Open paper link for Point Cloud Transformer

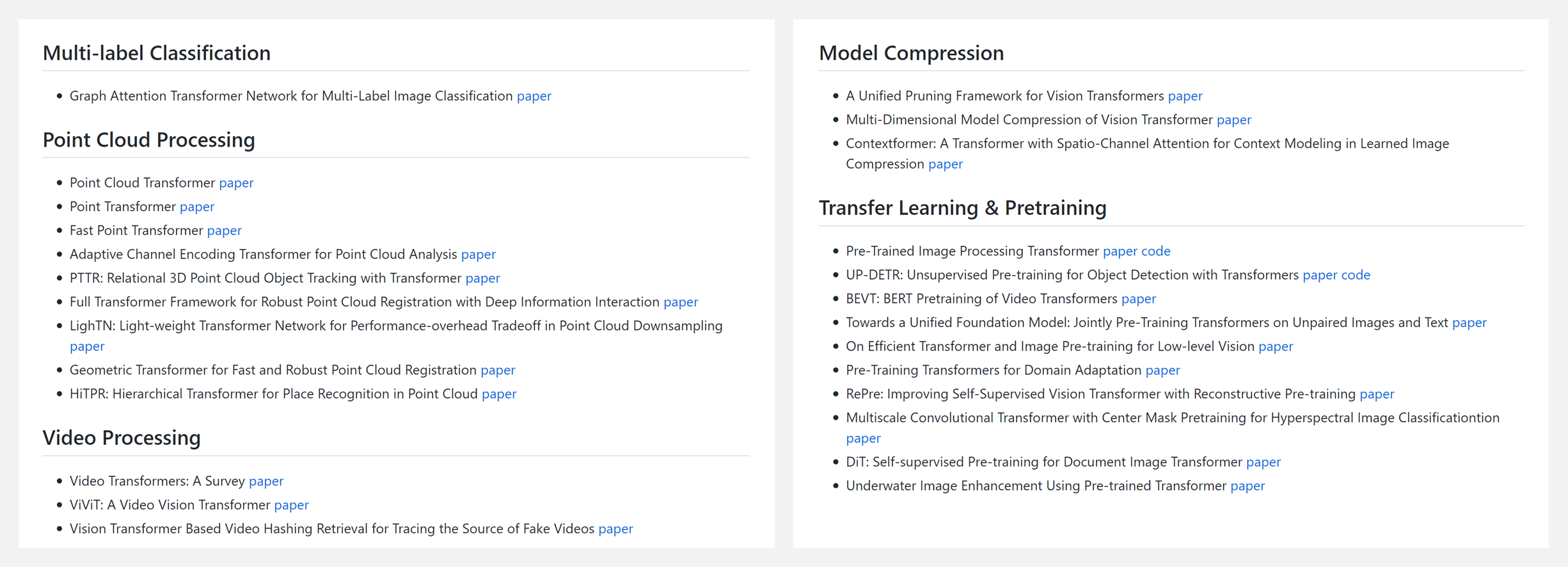236,183
